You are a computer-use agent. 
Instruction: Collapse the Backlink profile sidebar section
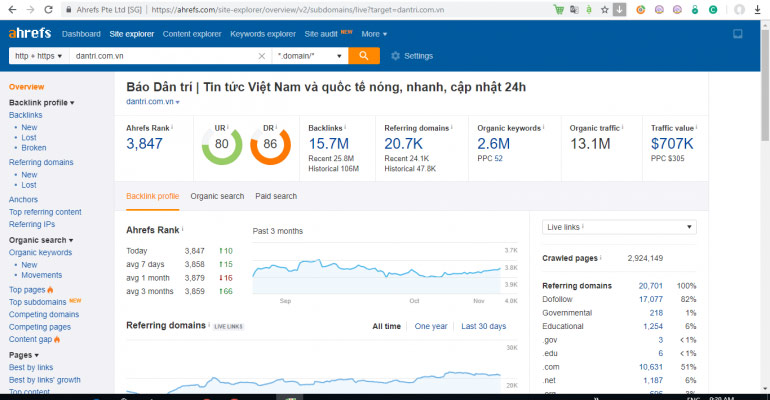(42, 103)
